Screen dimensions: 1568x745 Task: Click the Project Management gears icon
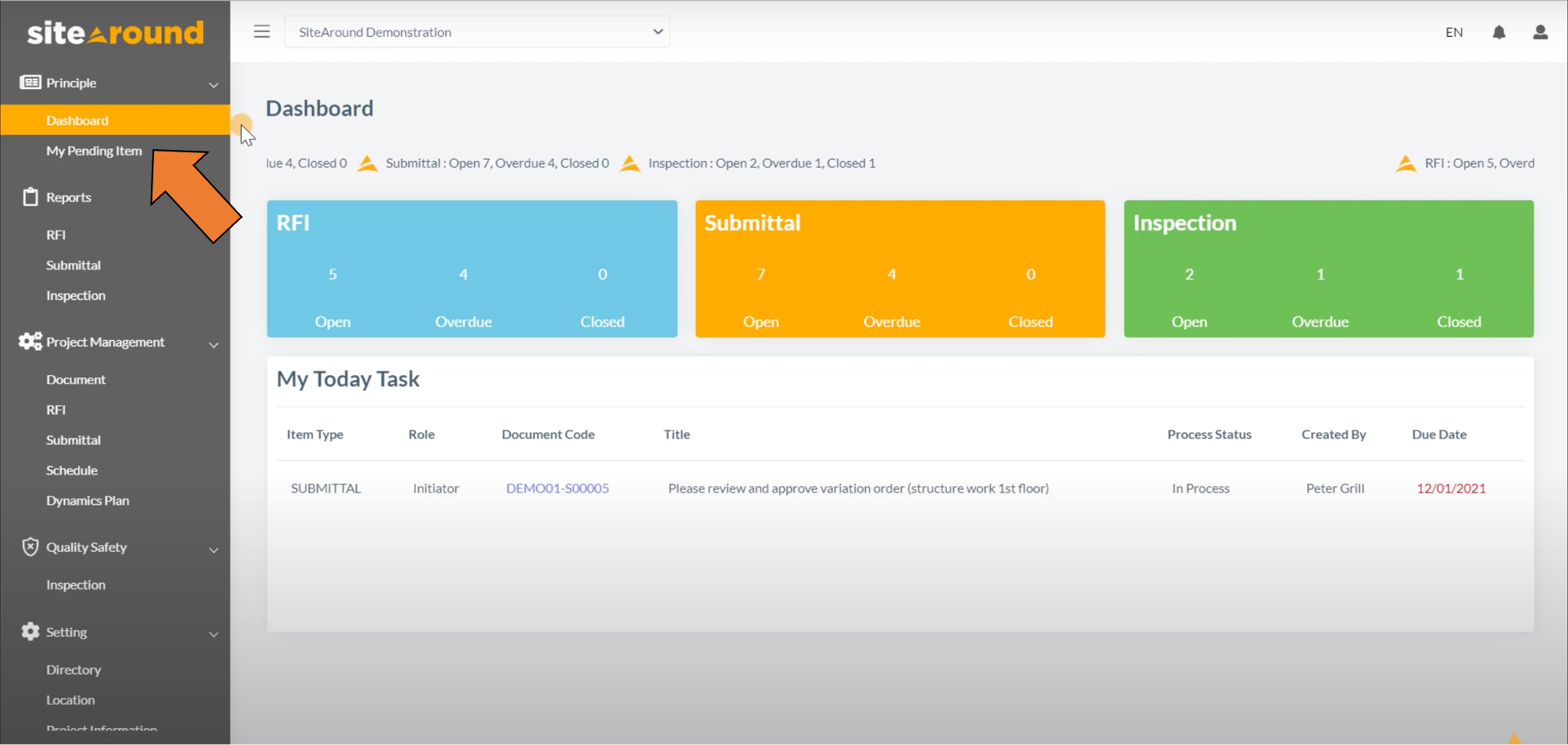pyautogui.click(x=30, y=342)
